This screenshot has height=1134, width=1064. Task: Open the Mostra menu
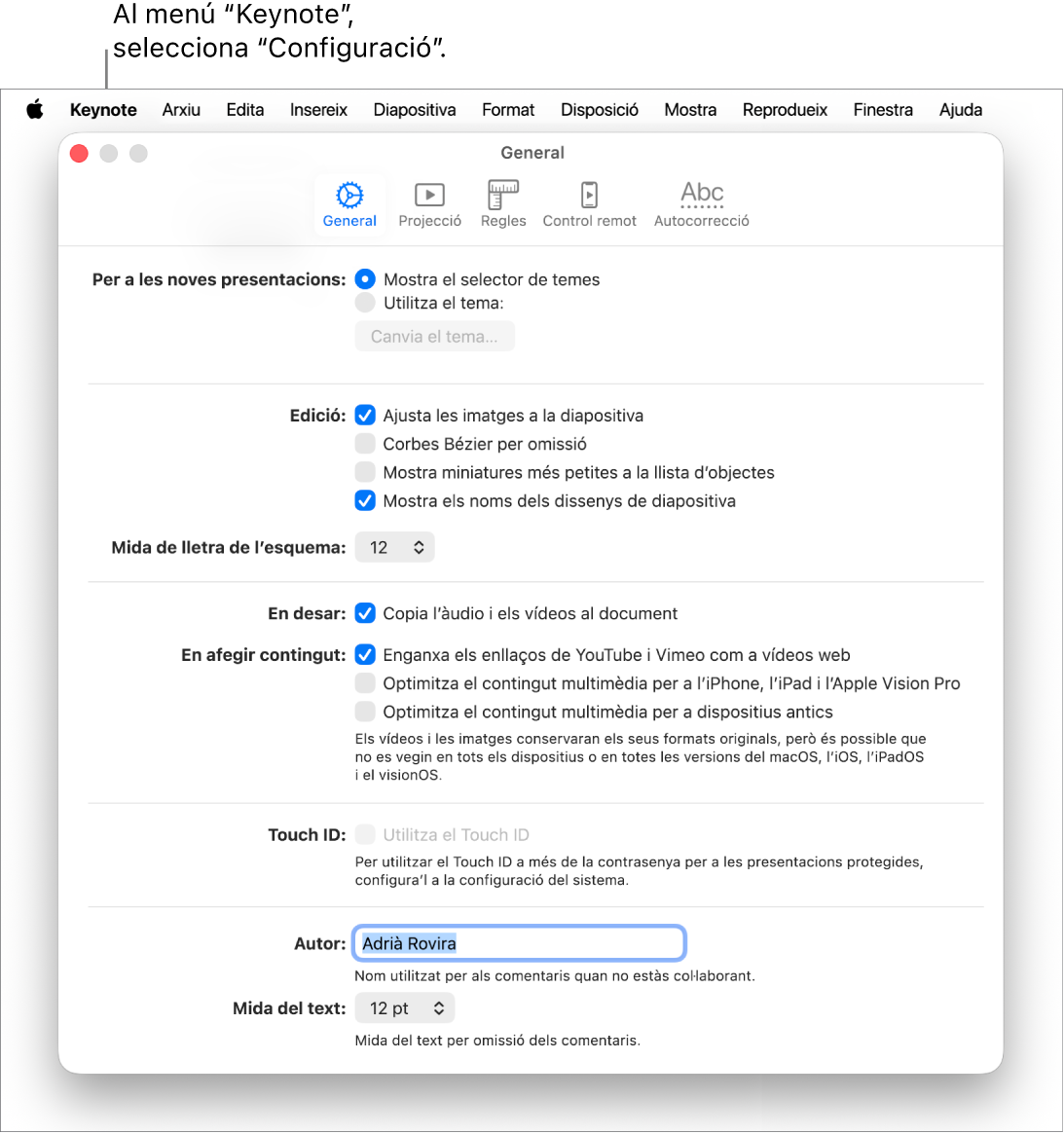pyautogui.click(x=690, y=110)
